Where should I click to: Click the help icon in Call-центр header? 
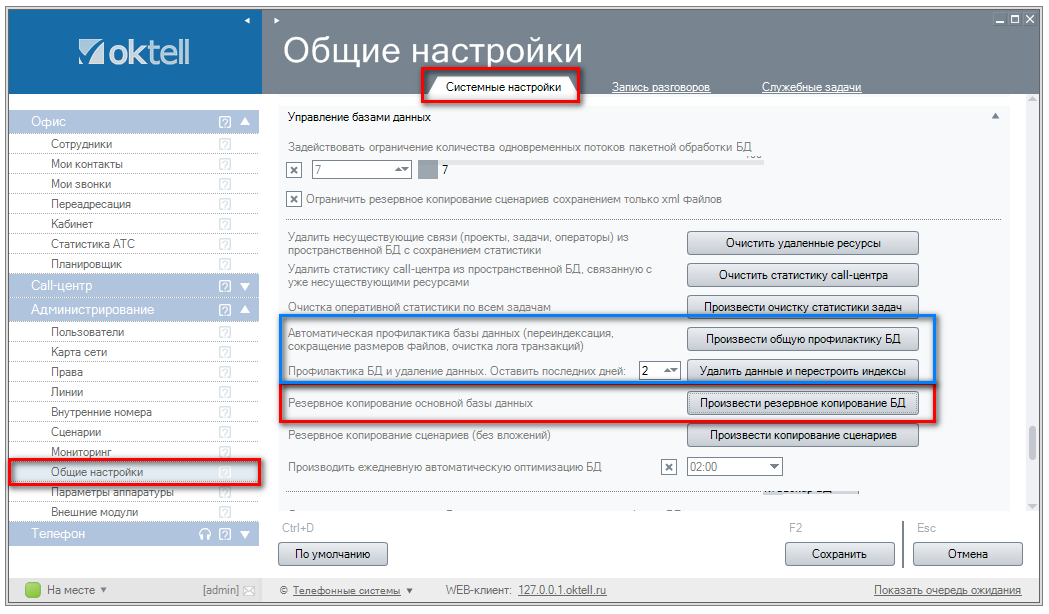click(x=225, y=287)
